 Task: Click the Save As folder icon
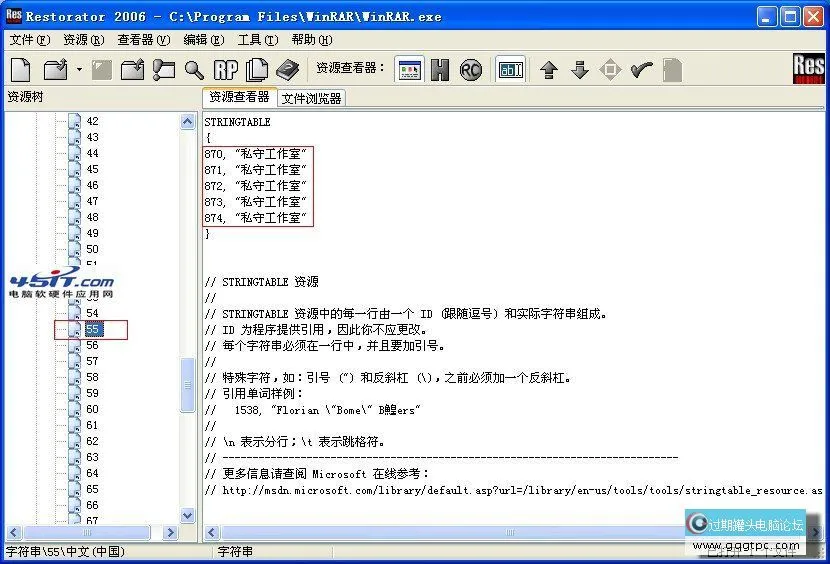[x=132, y=69]
